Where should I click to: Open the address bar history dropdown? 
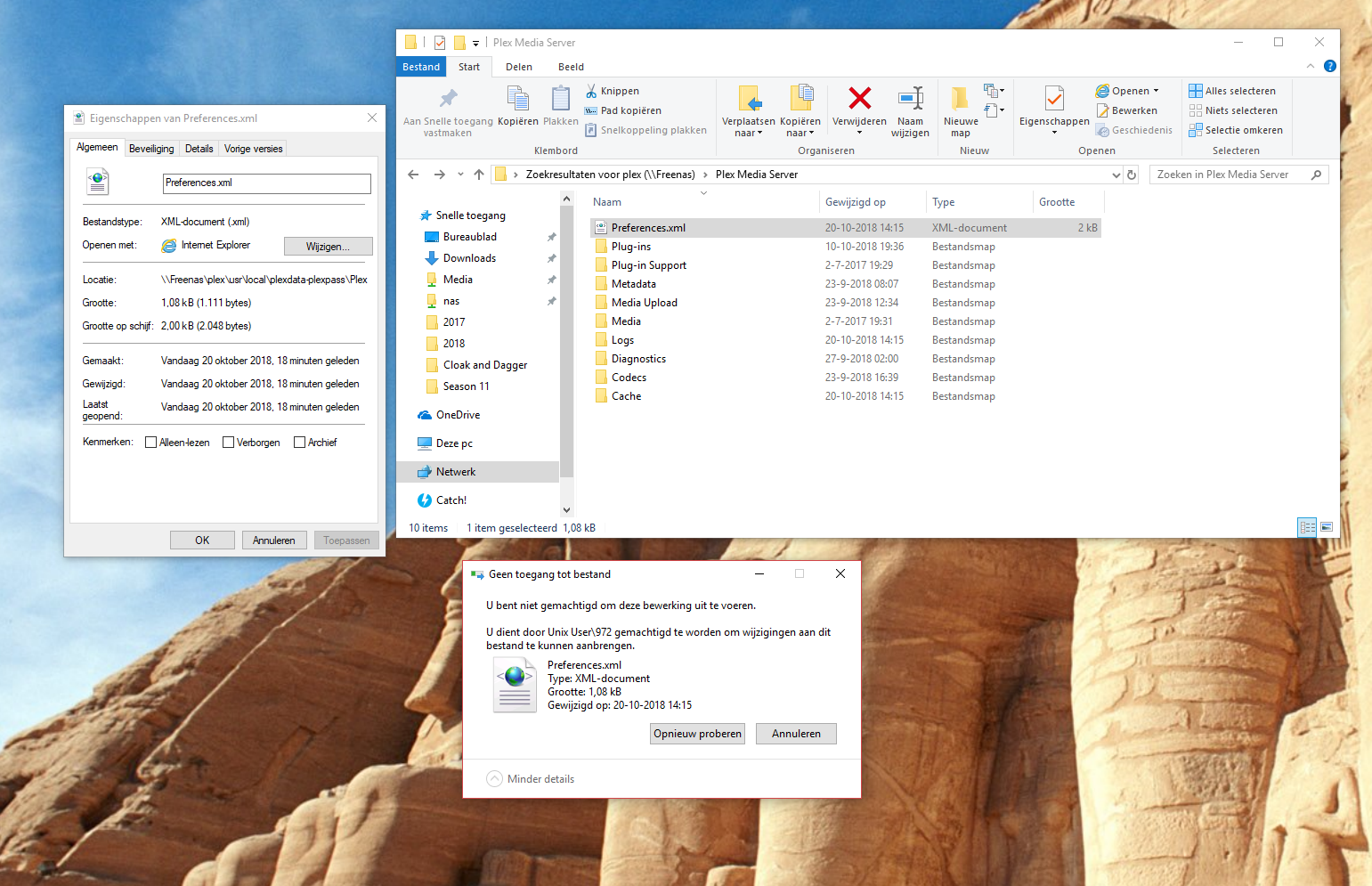coord(1116,175)
